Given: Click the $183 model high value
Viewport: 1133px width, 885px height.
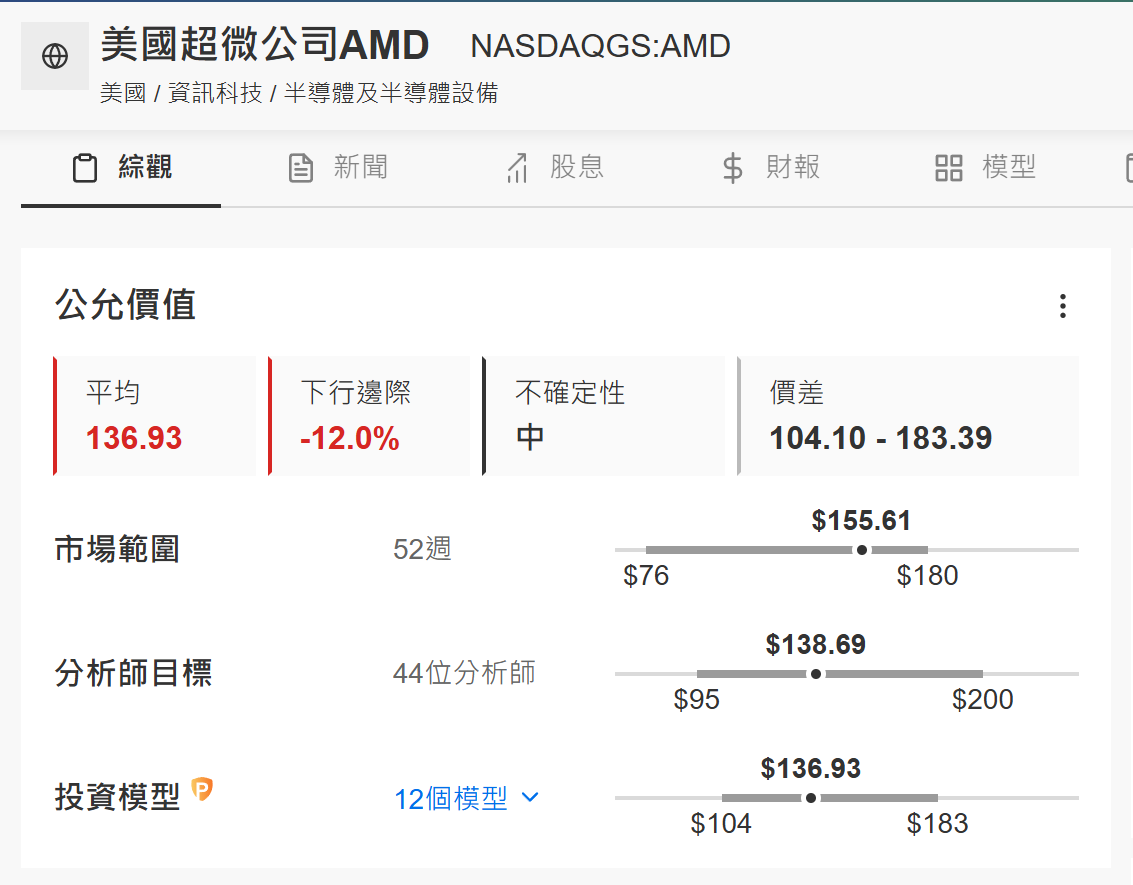Looking at the screenshot, I should coord(937,824).
